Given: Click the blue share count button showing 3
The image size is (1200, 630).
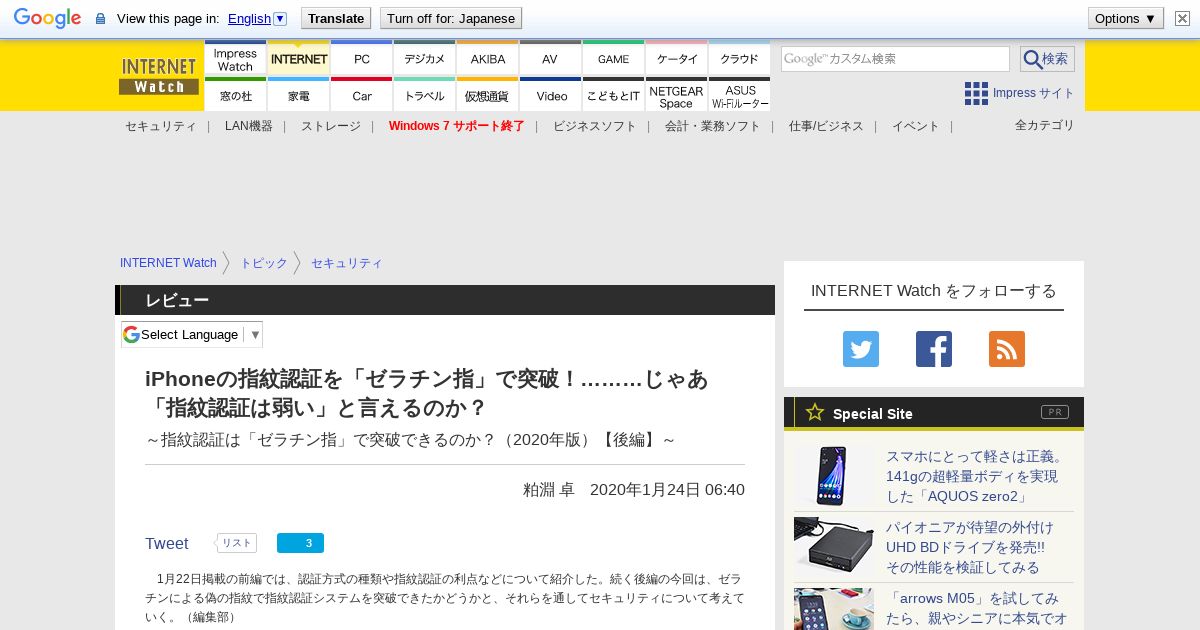Looking at the screenshot, I should tap(300, 543).
